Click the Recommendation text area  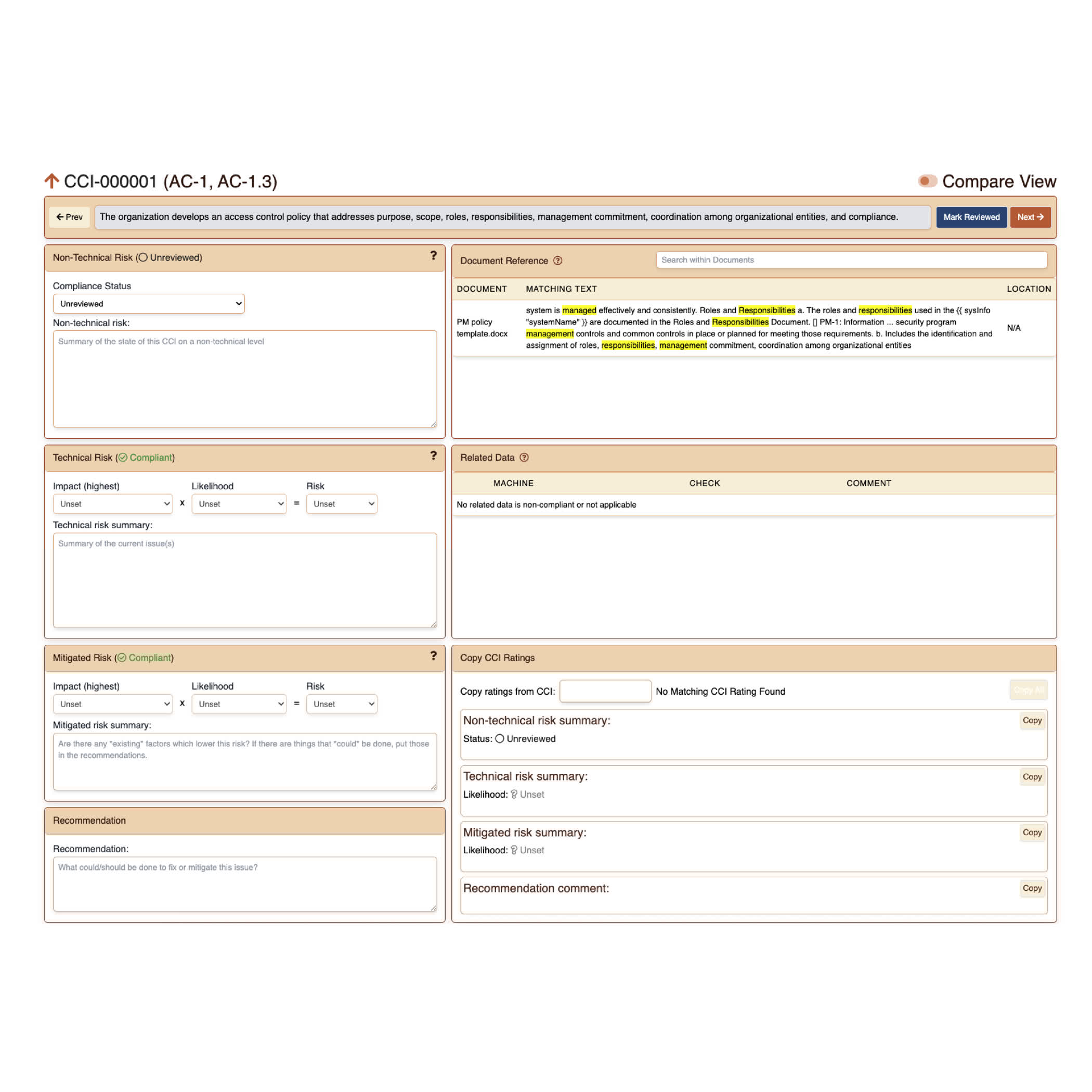coord(245,883)
